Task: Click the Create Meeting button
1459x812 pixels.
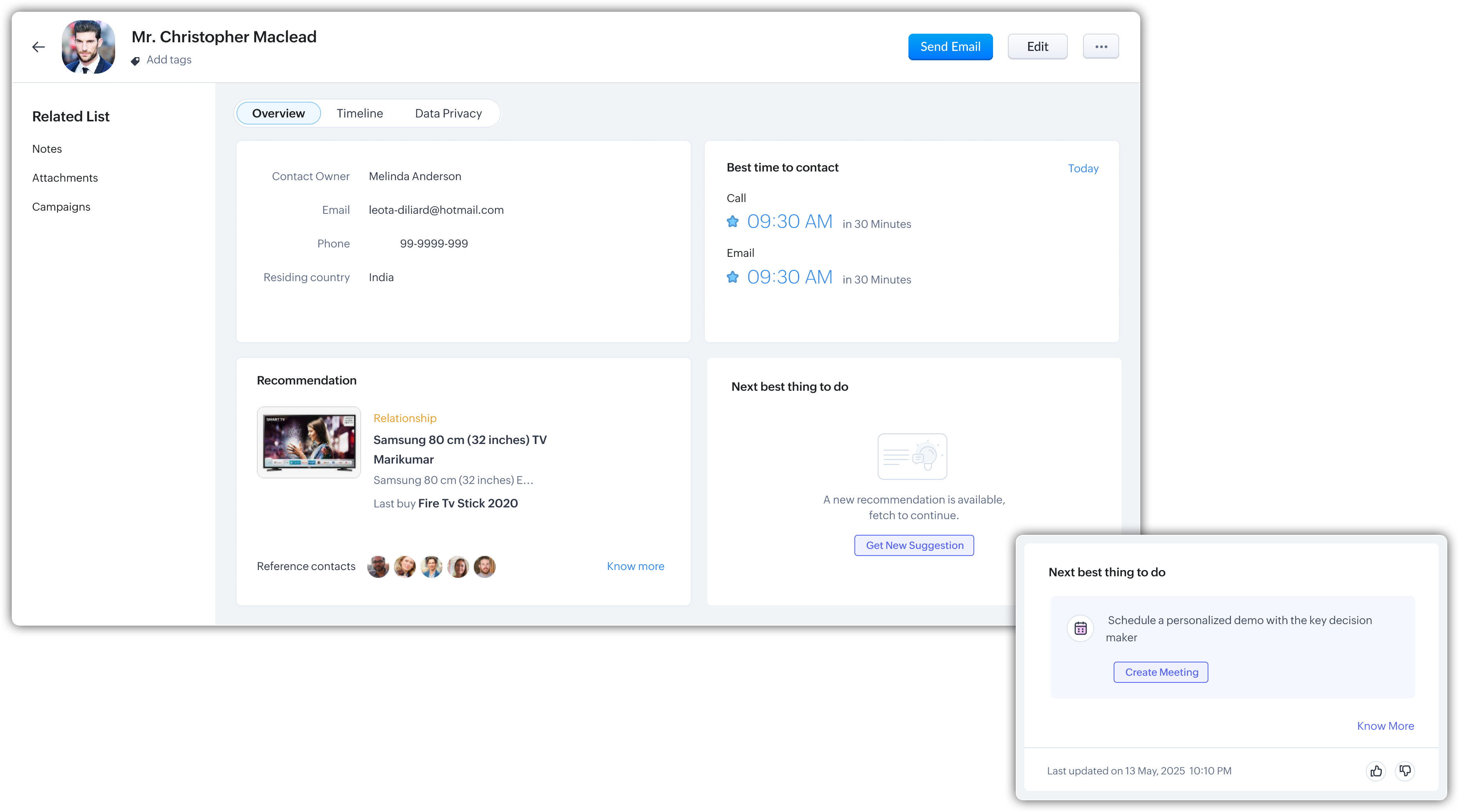Action: click(1161, 672)
